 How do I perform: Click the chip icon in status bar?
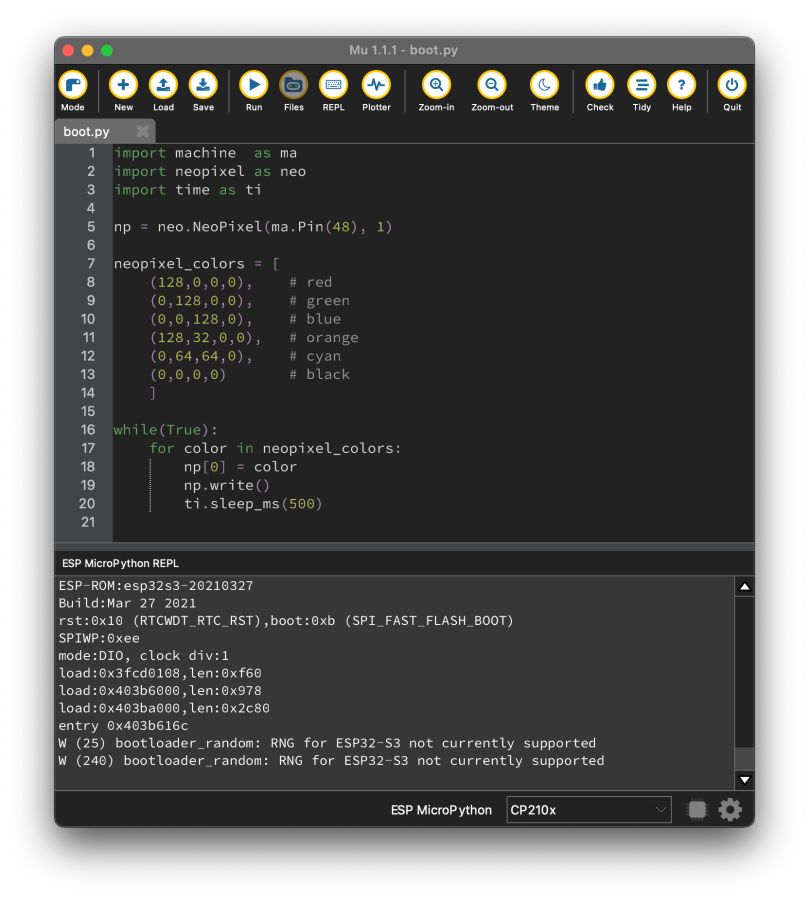pyautogui.click(x=697, y=810)
